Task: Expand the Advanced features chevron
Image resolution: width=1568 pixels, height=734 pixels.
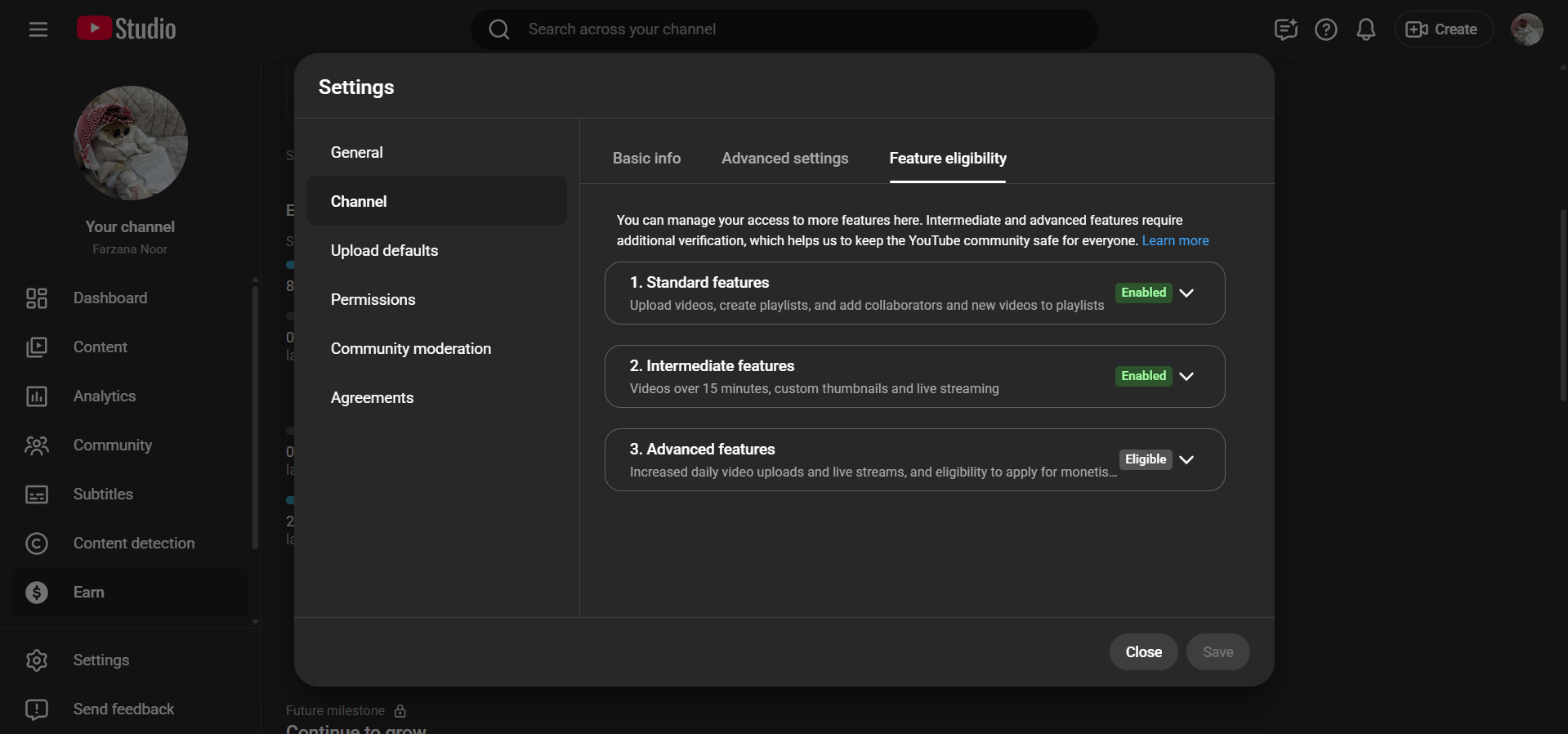Action: tap(1186, 459)
